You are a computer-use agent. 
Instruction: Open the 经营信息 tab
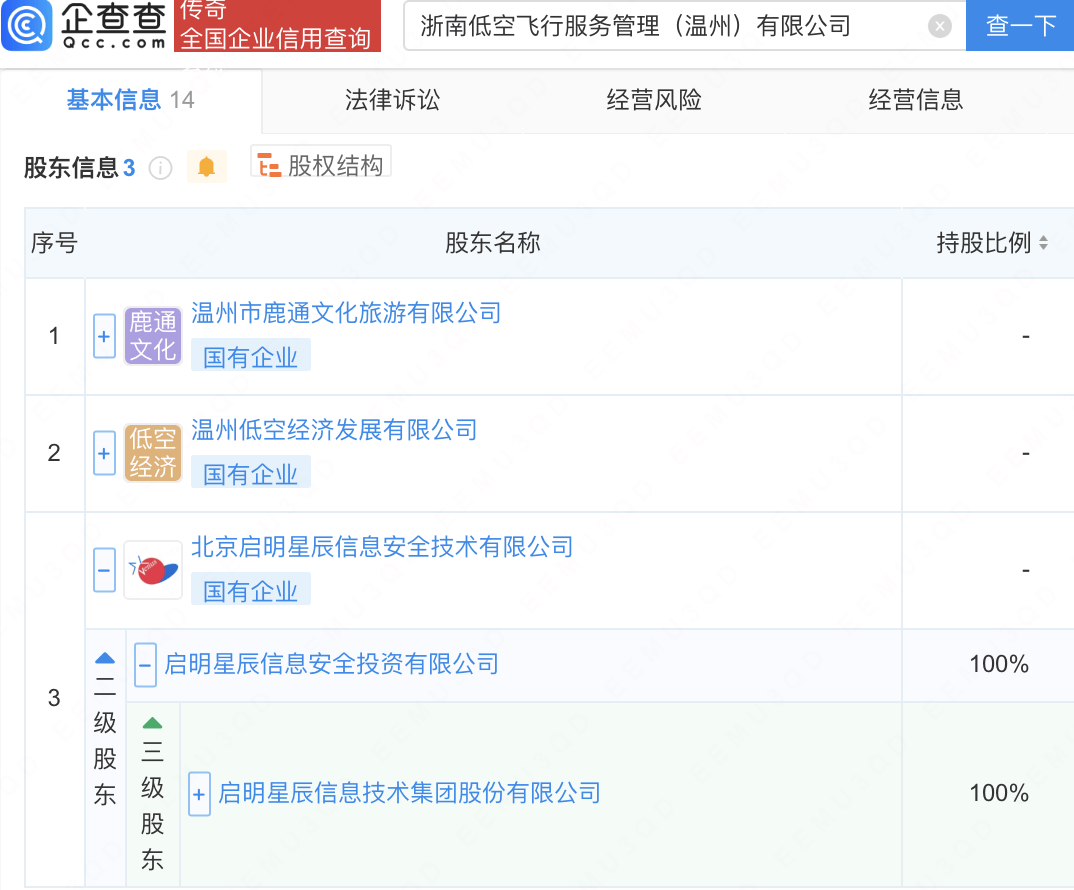tap(916, 100)
